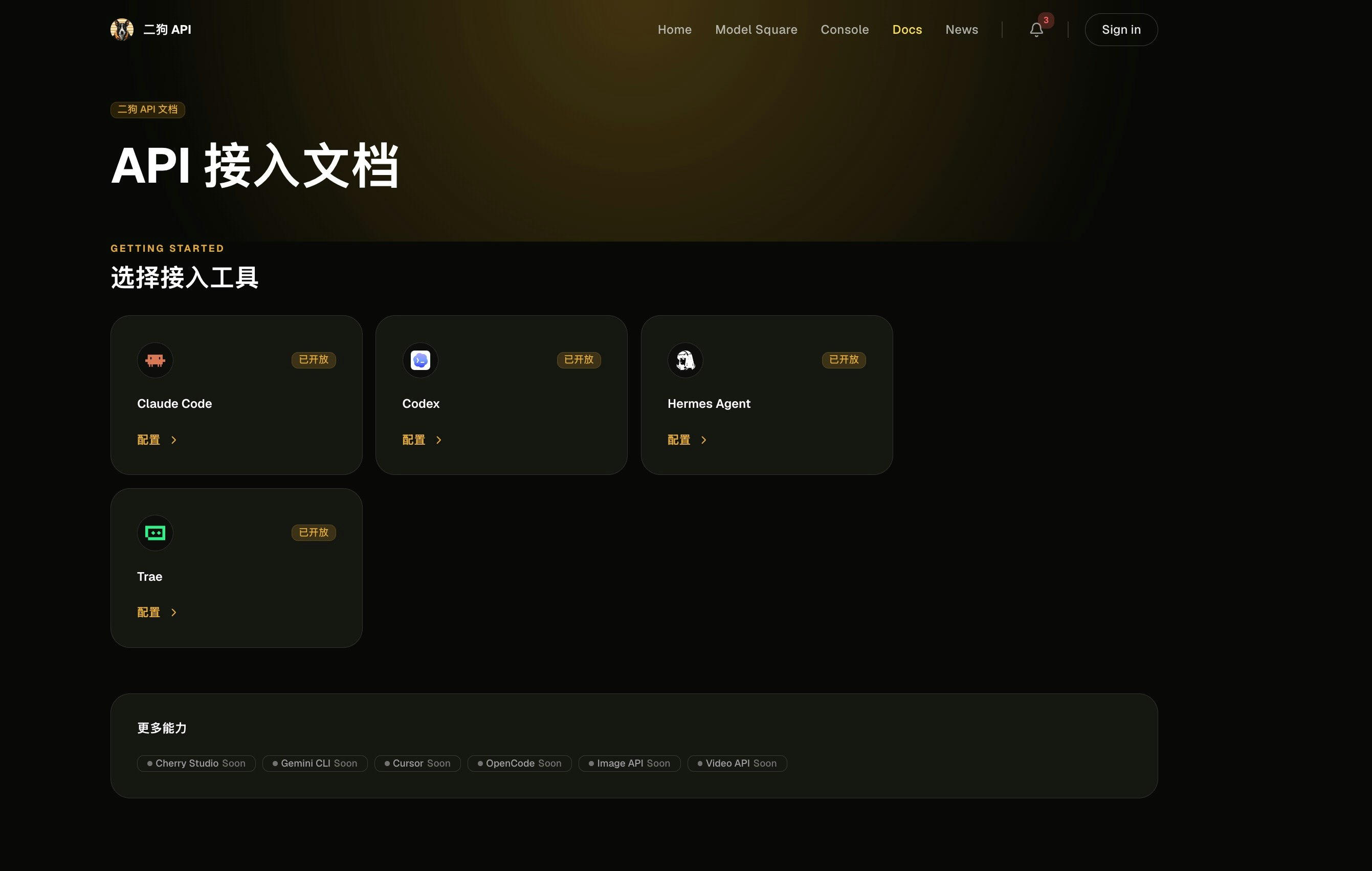Screen dimensions: 1372x871
Task: Click the GETTING STARTED label
Action: coord(167,249)
